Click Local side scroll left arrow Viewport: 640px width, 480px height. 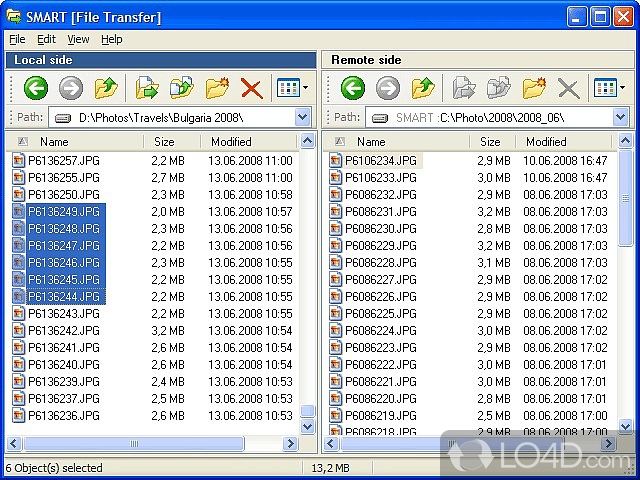[x=14, y=444]
